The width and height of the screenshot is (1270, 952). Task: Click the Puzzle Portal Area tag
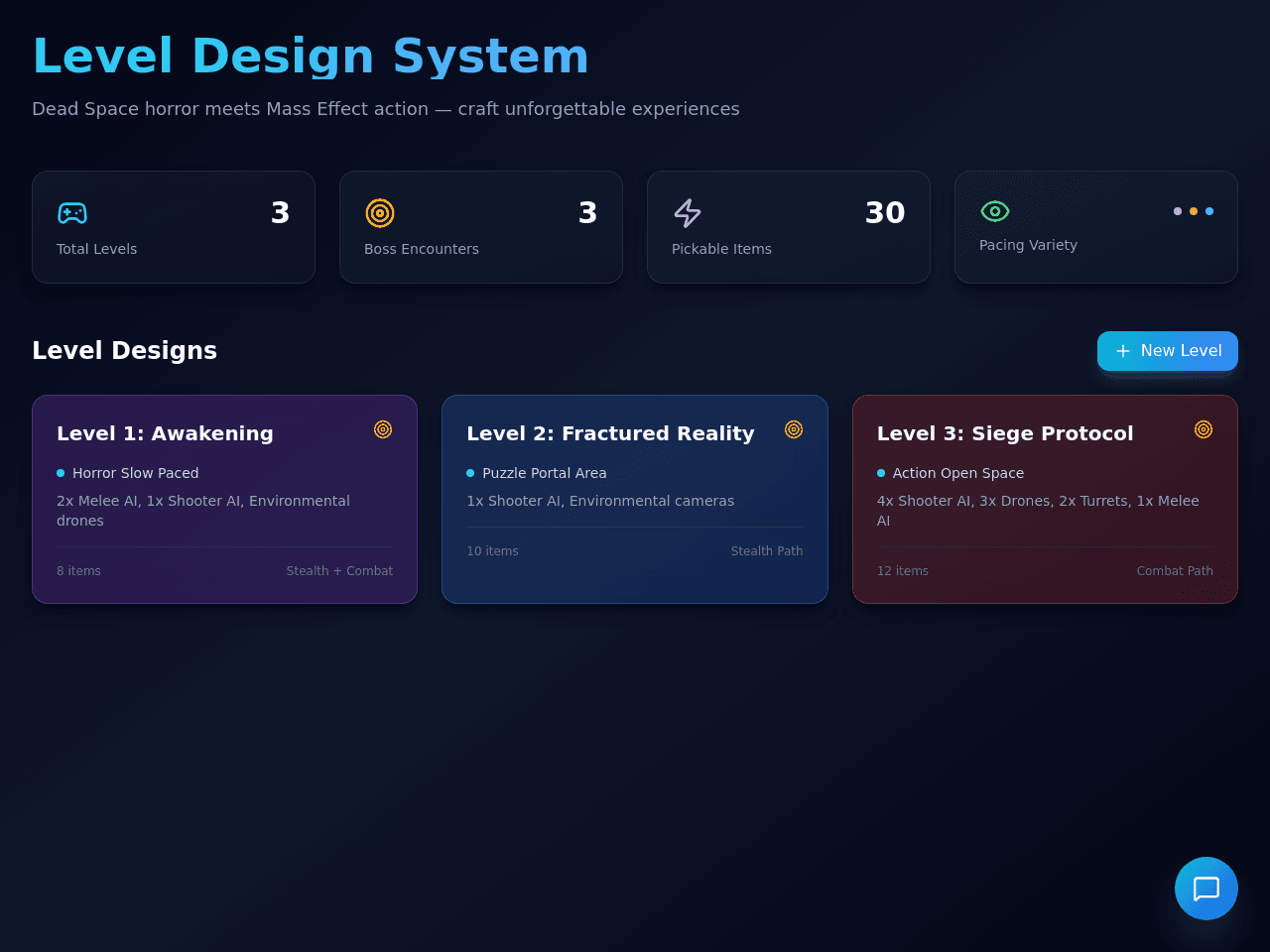[x=545, y=473]
